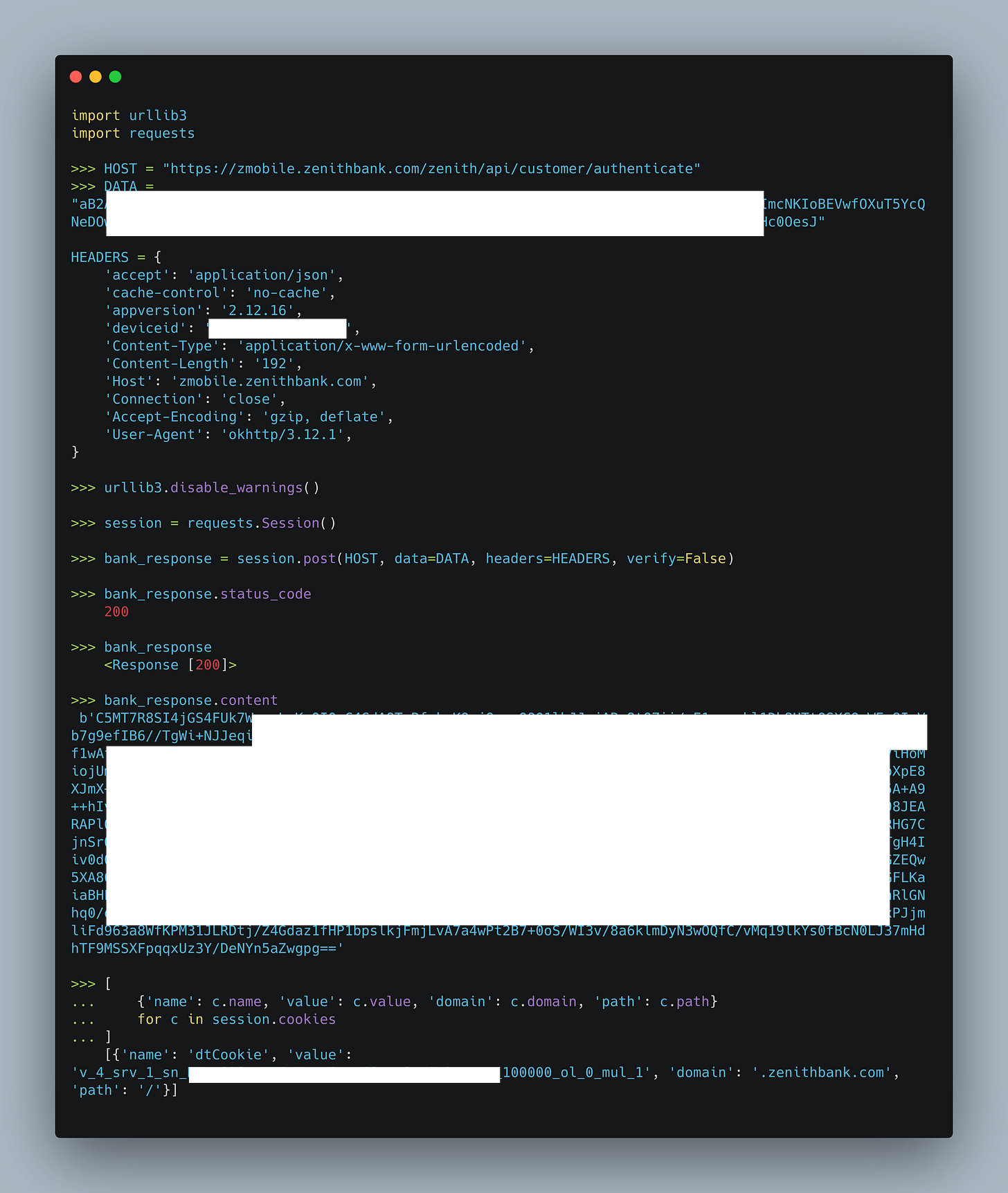This screenshot has height=1193, width=1008.
Task: Click the 'data=DATA' argument
Action: pos(431,559)
